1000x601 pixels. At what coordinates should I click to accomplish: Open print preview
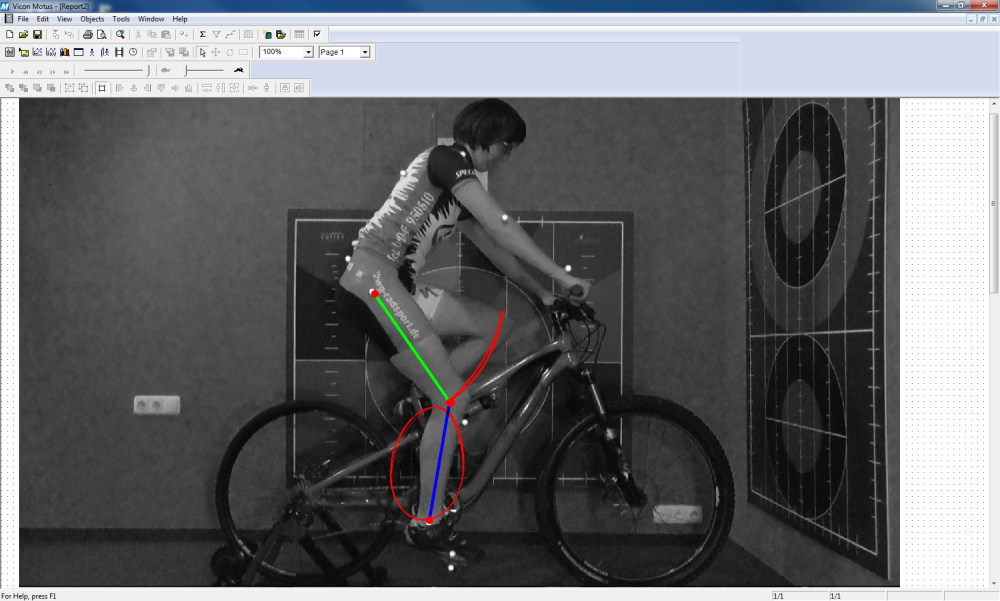click(101, 34)
